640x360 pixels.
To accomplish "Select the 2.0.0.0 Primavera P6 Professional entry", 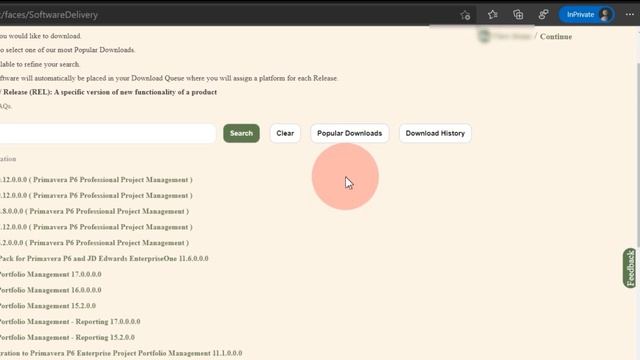I will click(94, 242).
